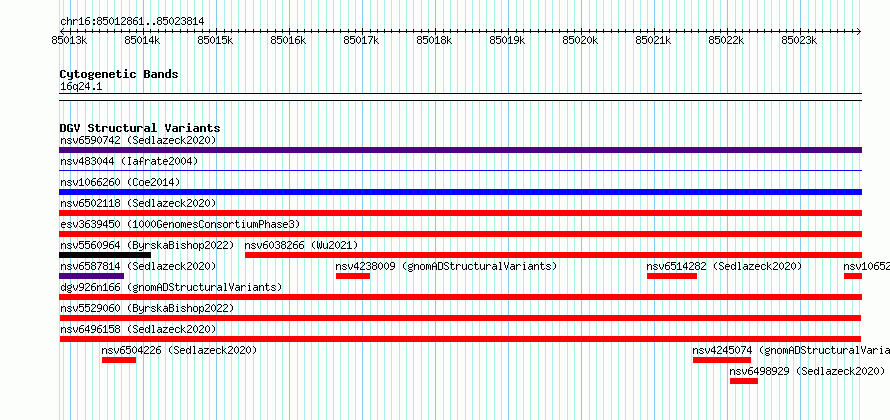Click the 85023k ruler tick label

[x=800, y=40]
